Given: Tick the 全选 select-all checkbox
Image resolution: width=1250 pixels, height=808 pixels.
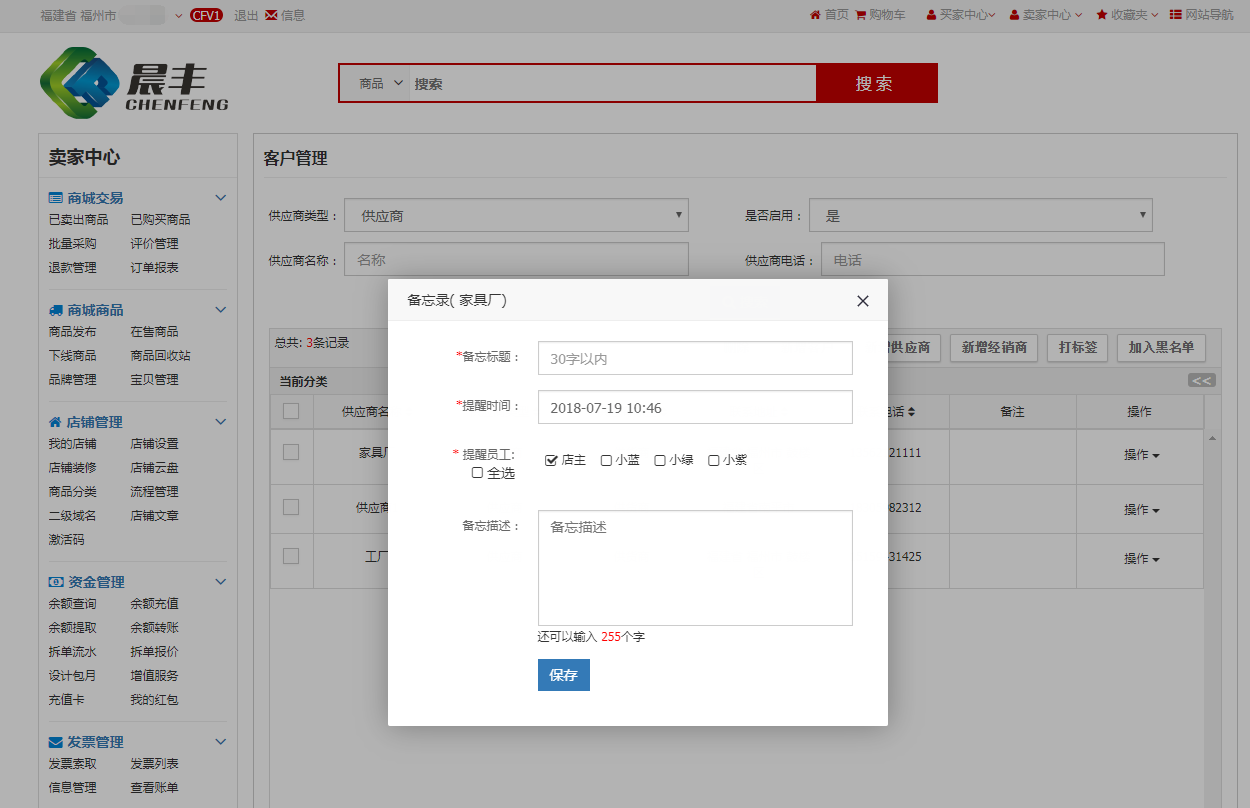Looking at the screenshot, I should tap(477, 473).
